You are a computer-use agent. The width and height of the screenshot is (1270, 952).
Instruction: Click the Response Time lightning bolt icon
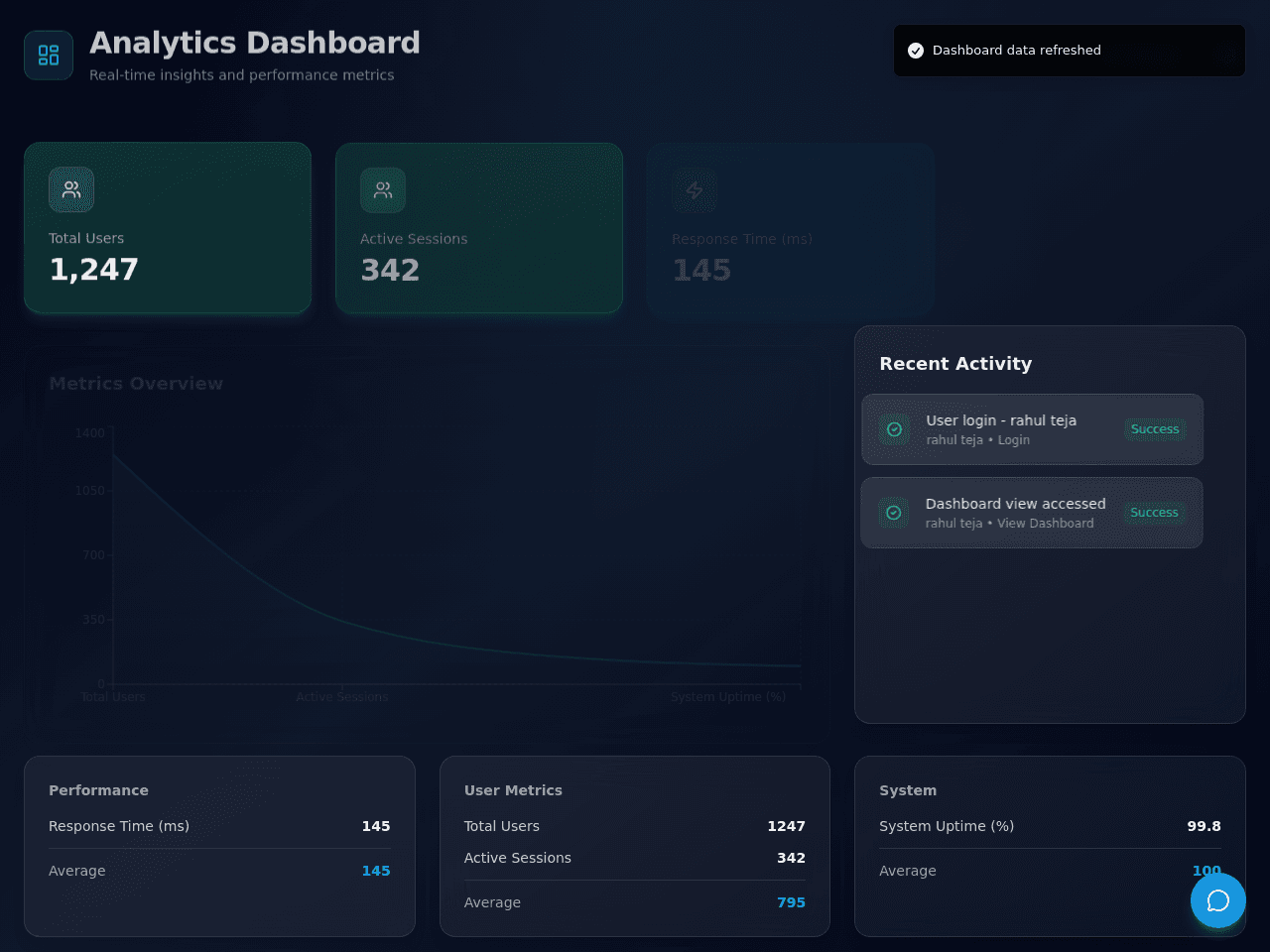tap(695, 190)
